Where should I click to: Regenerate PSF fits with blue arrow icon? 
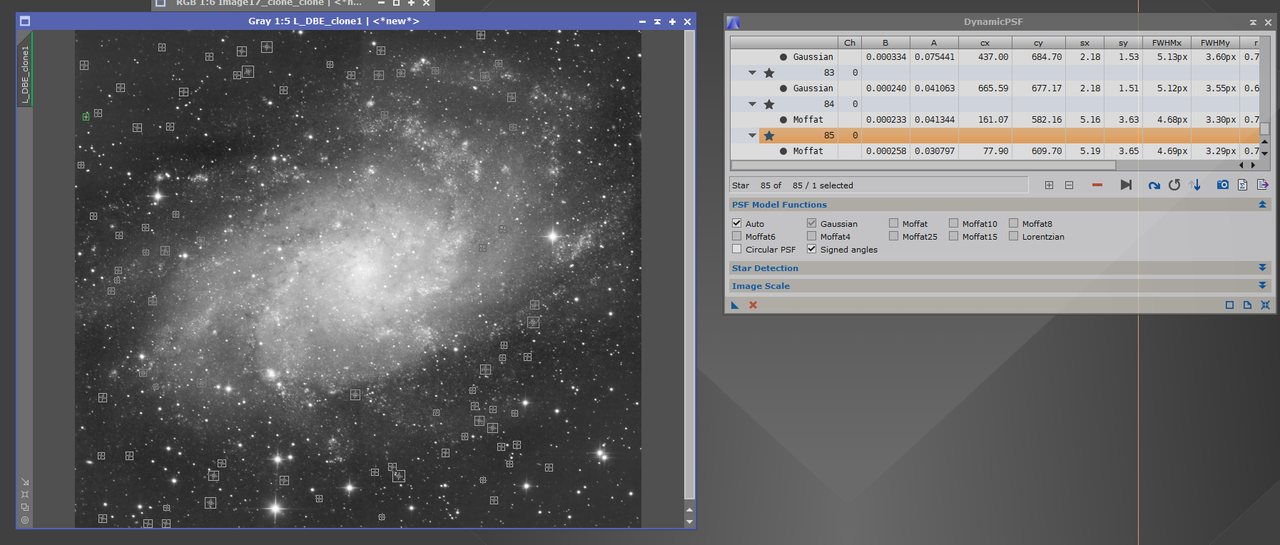click(1154, 185)
